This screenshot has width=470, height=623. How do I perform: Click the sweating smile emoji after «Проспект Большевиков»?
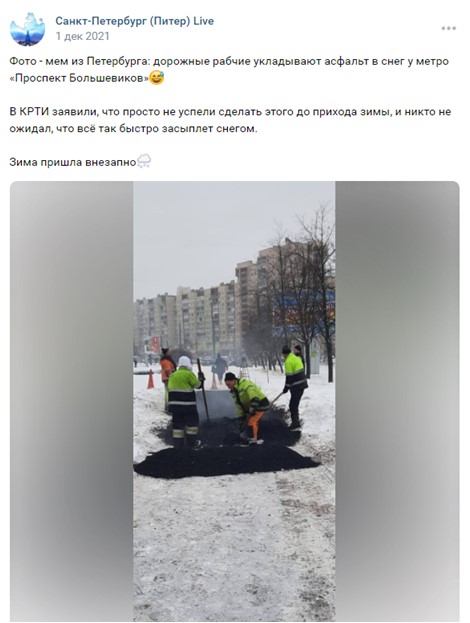(157, 78)
